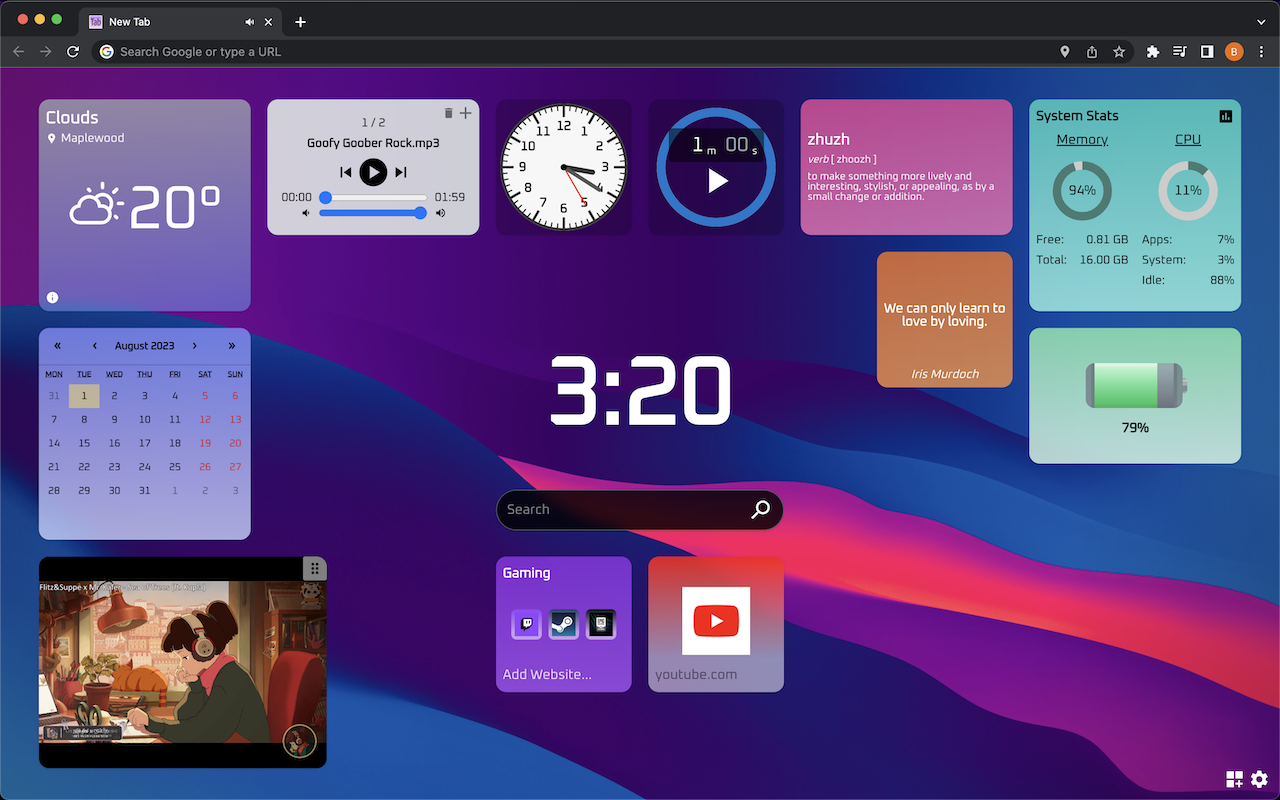Go to next month in calendar

pos(195,346)
